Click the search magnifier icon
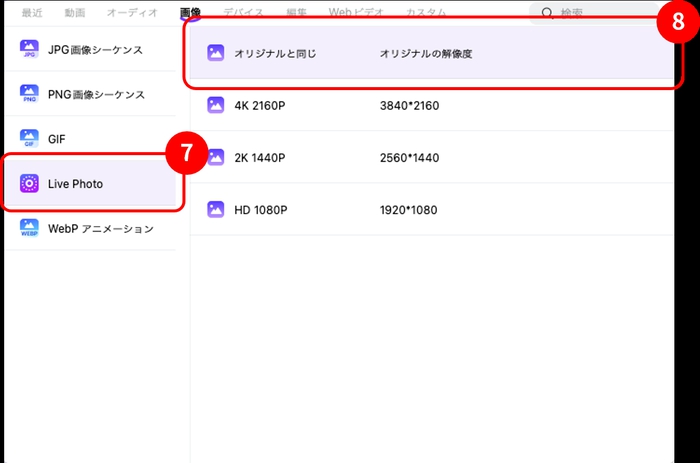Screen dimensions: 700x463 pos(547,13)
